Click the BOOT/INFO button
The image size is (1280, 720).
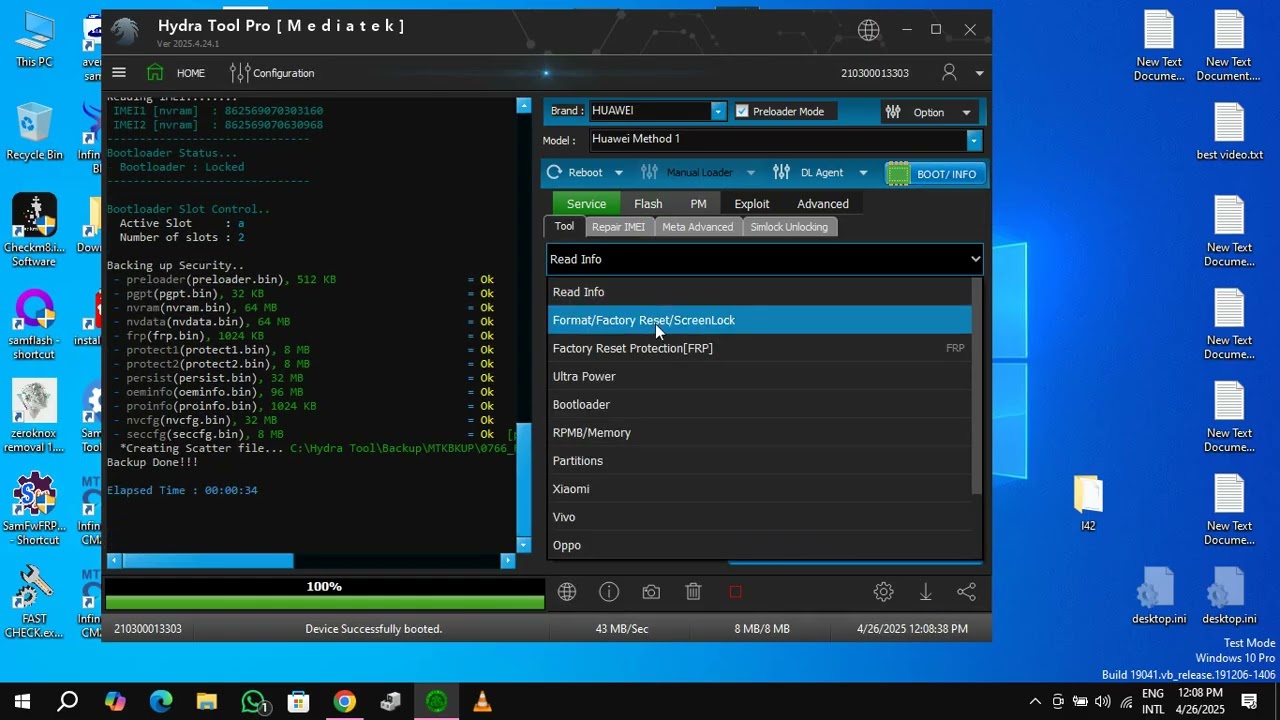(935, 174)
